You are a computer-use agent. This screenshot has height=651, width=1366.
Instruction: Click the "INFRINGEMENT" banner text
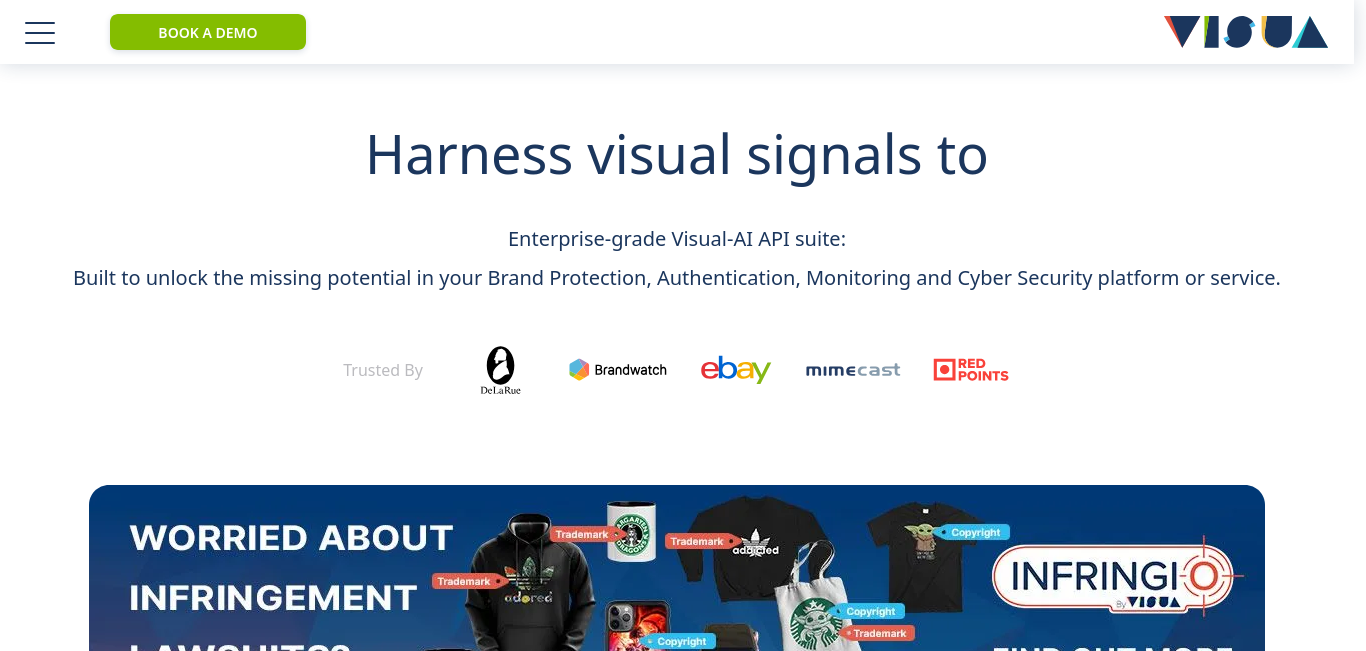(x=273, y=598)
